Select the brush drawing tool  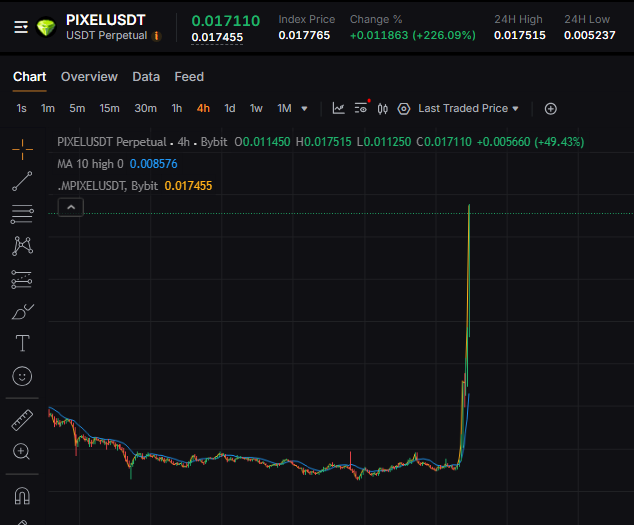coord(22,312)
